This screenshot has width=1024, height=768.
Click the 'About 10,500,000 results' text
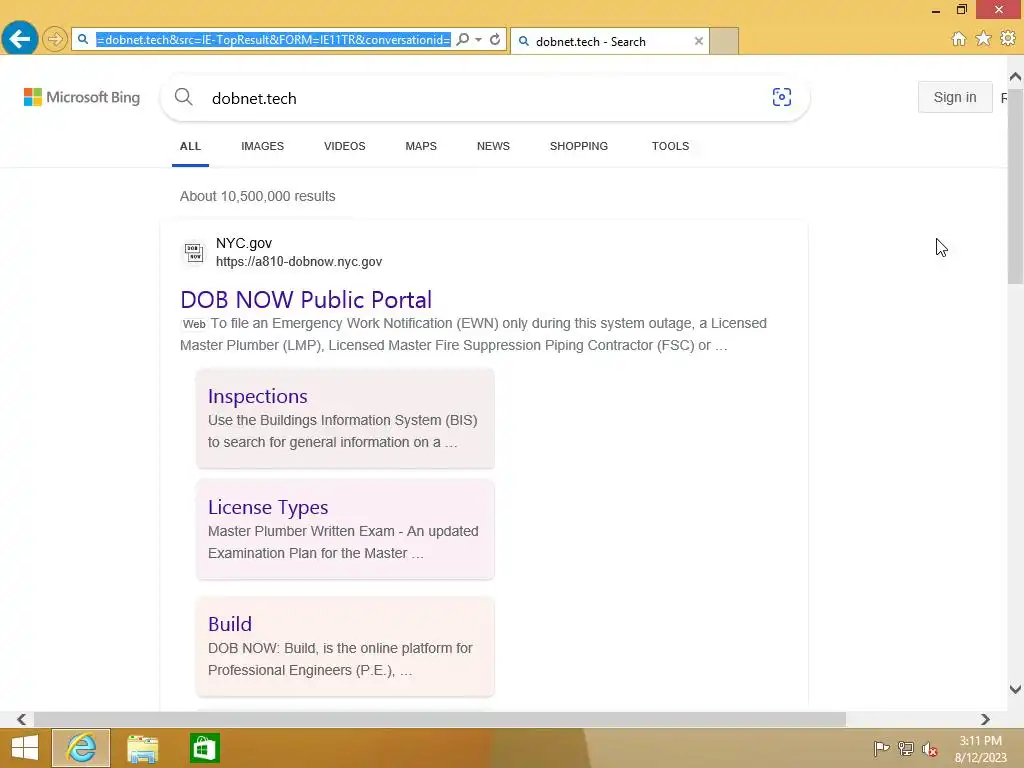point(257,197)
